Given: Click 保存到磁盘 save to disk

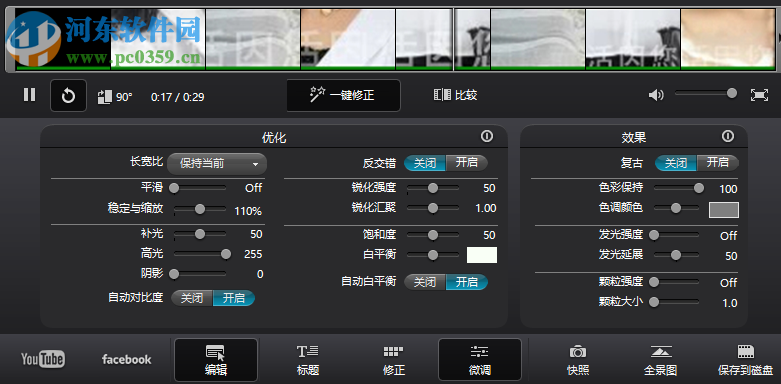Looking at the screenshot, I should 745,360.
